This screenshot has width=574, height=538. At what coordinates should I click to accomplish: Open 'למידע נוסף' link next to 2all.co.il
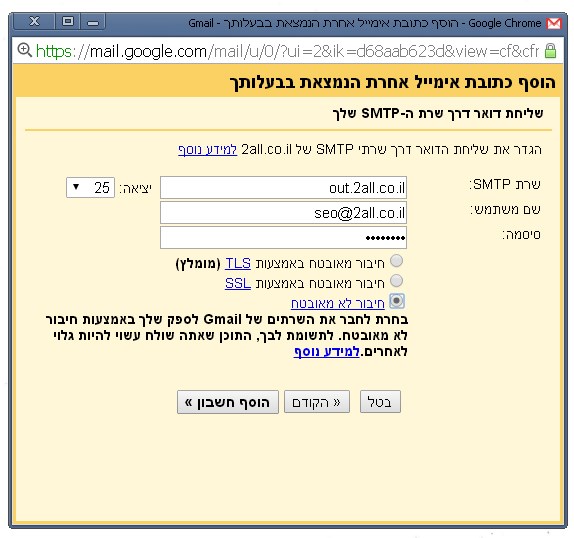click(x=208, y=149)
